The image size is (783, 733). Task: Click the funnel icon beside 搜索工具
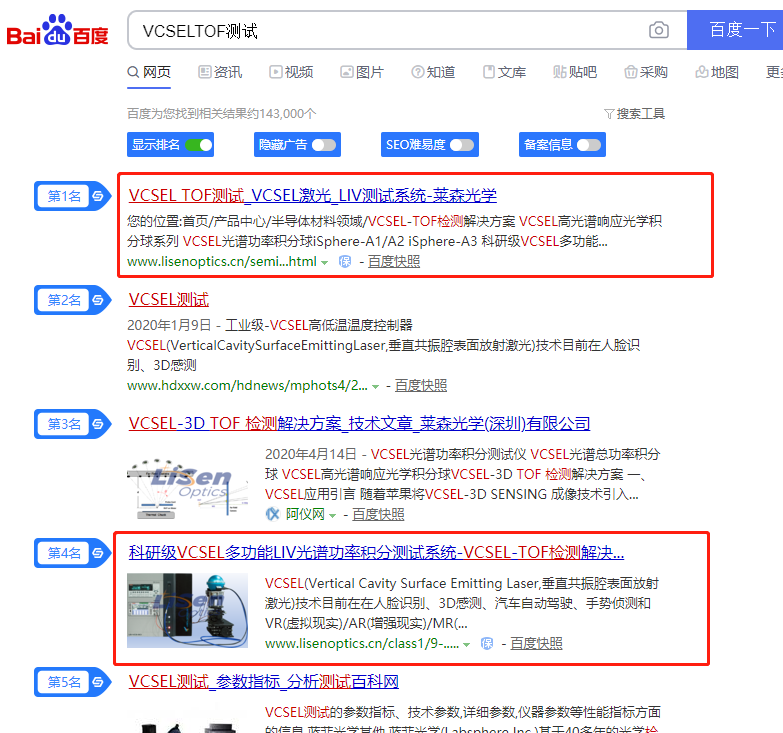click(609, 114)
